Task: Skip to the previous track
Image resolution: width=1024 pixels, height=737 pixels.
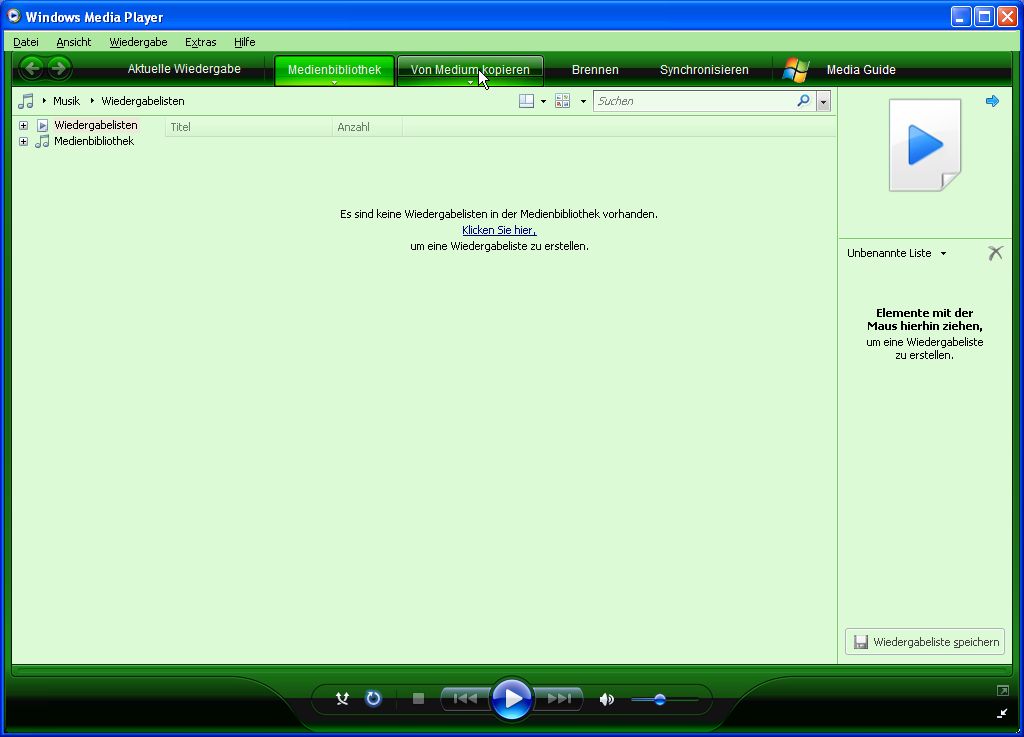Action: tap(465, 699)
